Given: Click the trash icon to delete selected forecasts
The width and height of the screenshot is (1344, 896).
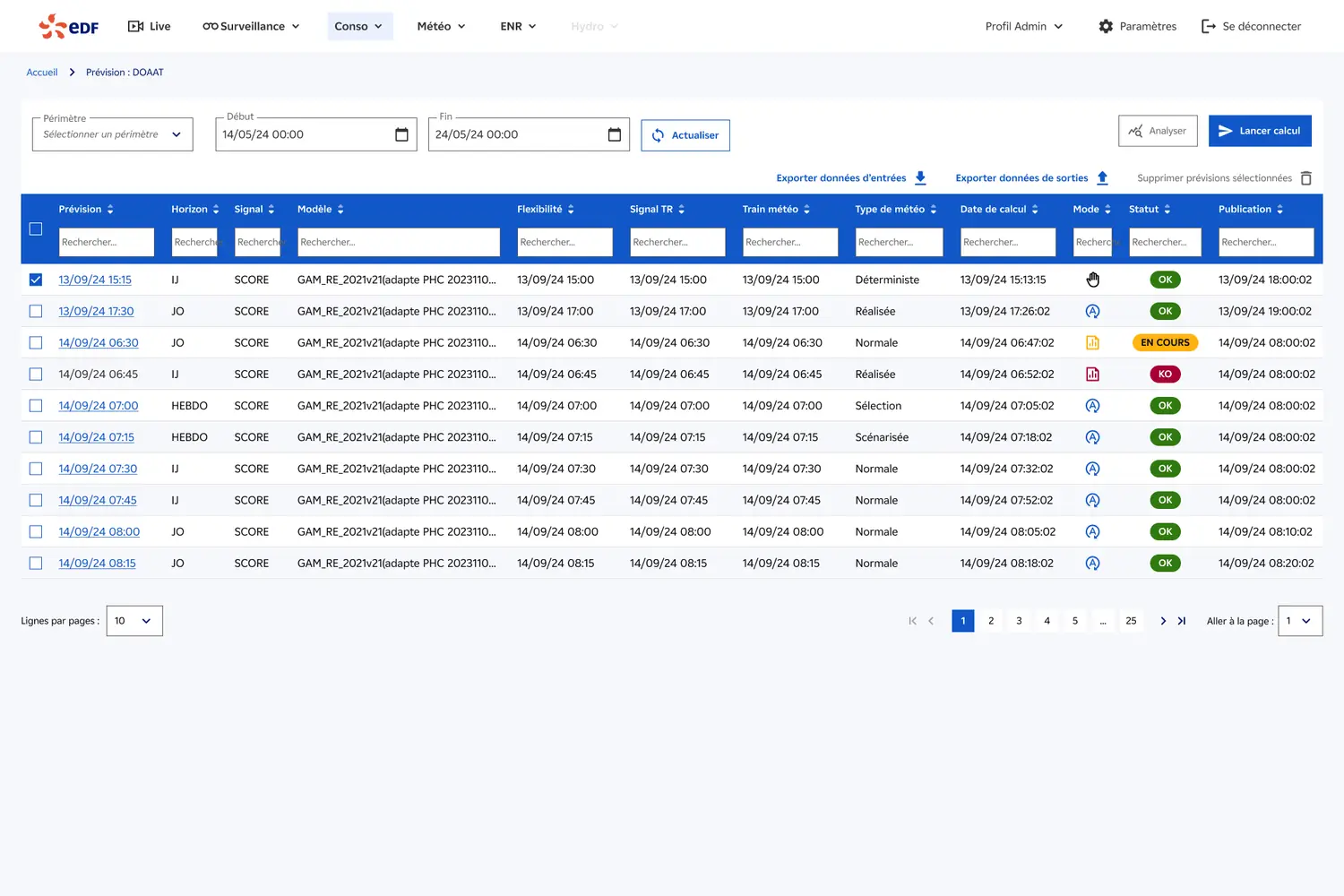Looking at the screenshot, I should coord(1306,178).
